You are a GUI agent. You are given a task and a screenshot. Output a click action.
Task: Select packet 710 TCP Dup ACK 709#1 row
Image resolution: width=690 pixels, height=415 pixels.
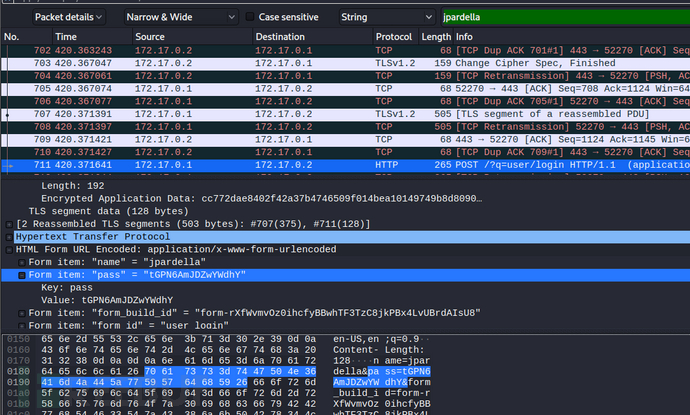point(345,153)
